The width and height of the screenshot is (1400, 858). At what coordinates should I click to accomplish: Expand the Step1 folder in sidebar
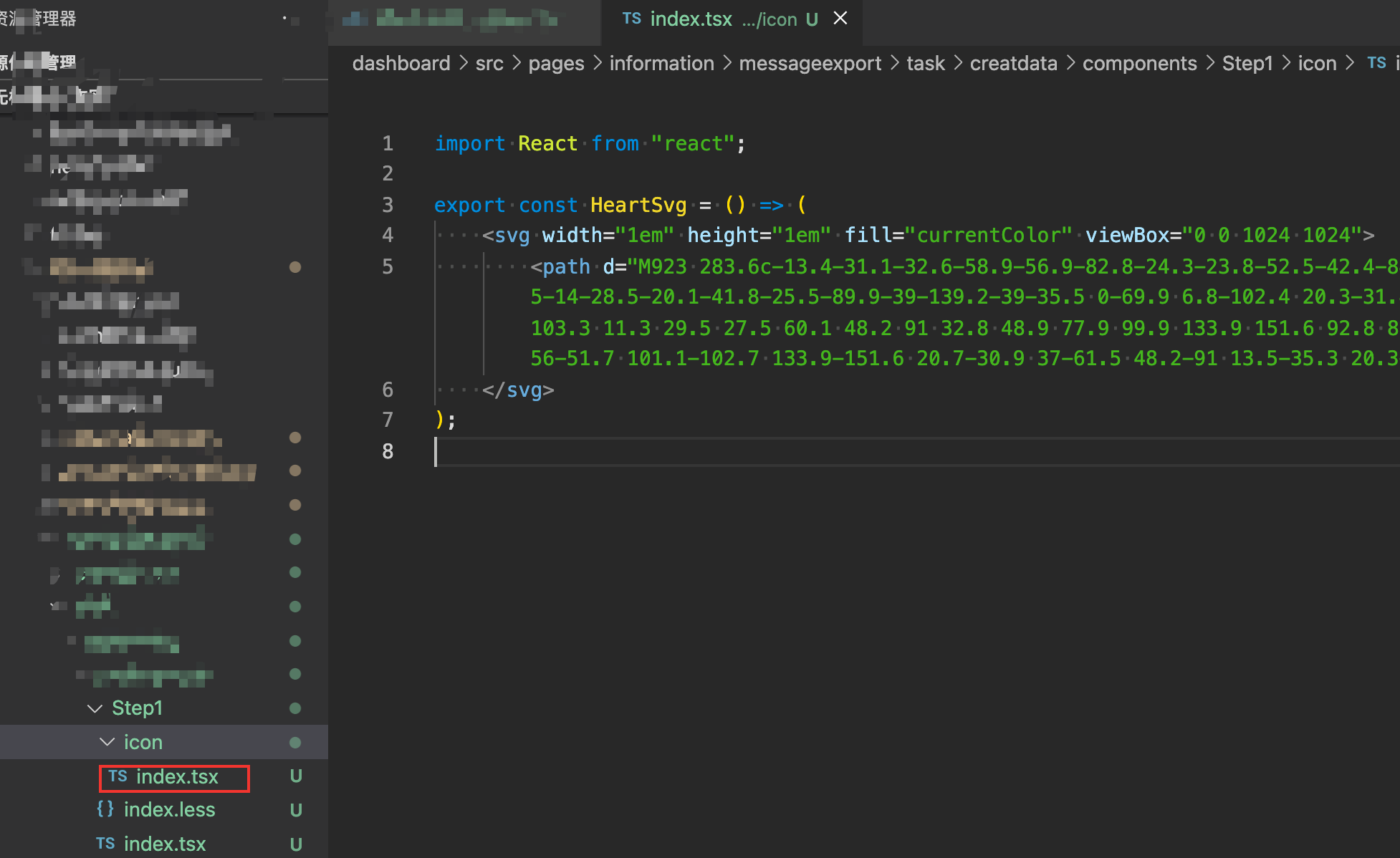[x=138, y=707]
